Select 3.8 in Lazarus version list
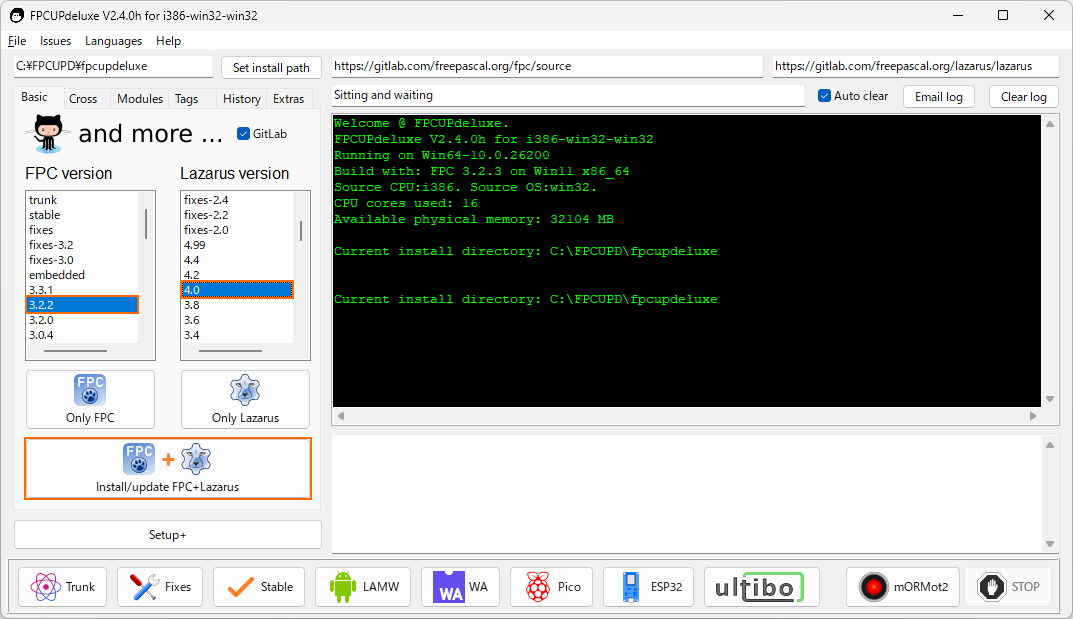This screenshot has width=1073, height=619. click(237, 305)
